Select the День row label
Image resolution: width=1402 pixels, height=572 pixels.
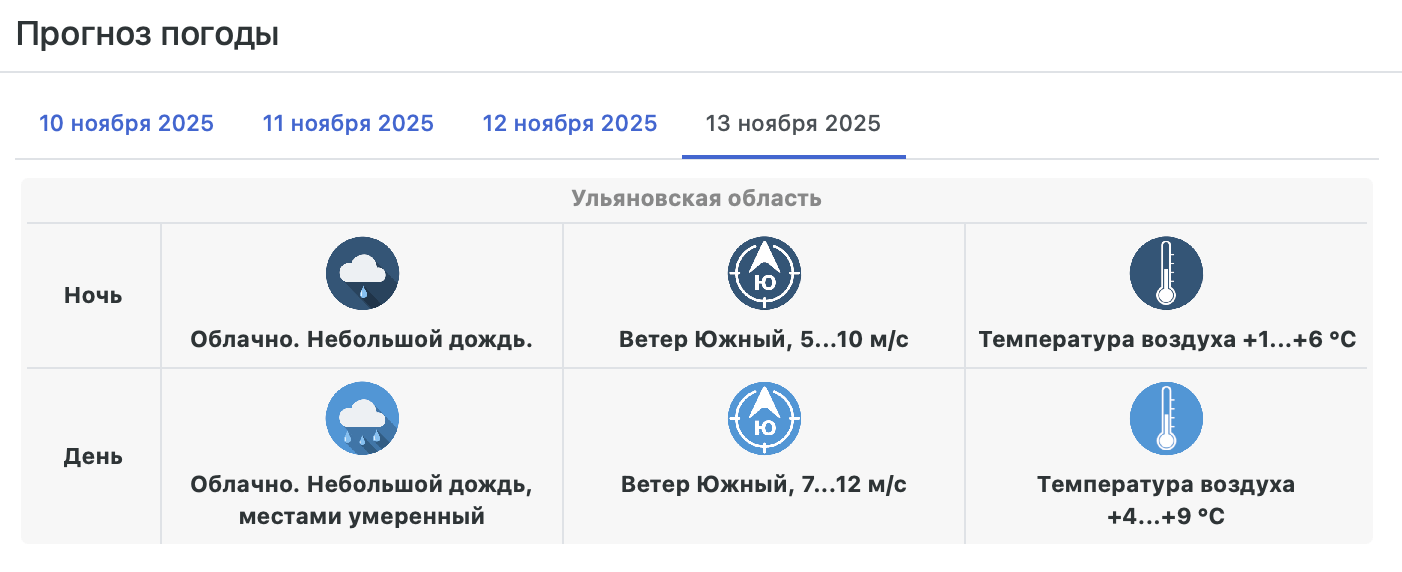(93, 457)
